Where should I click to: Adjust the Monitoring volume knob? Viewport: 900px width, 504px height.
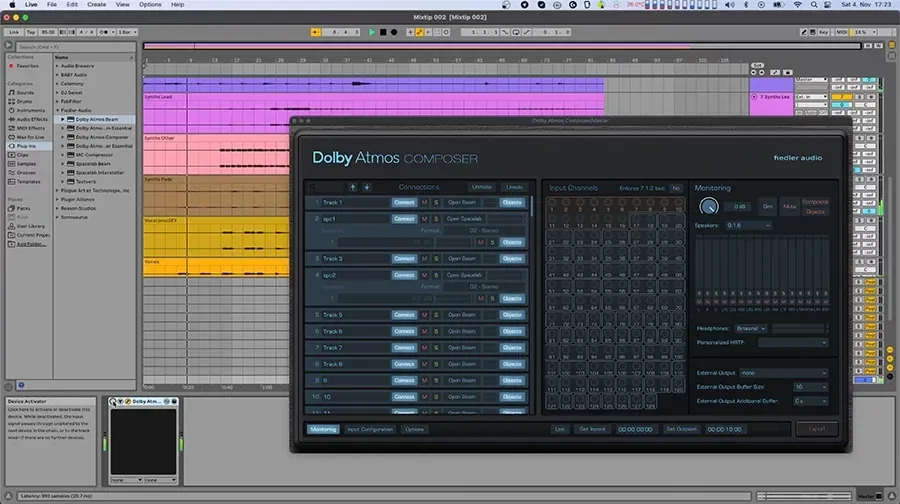709,206
